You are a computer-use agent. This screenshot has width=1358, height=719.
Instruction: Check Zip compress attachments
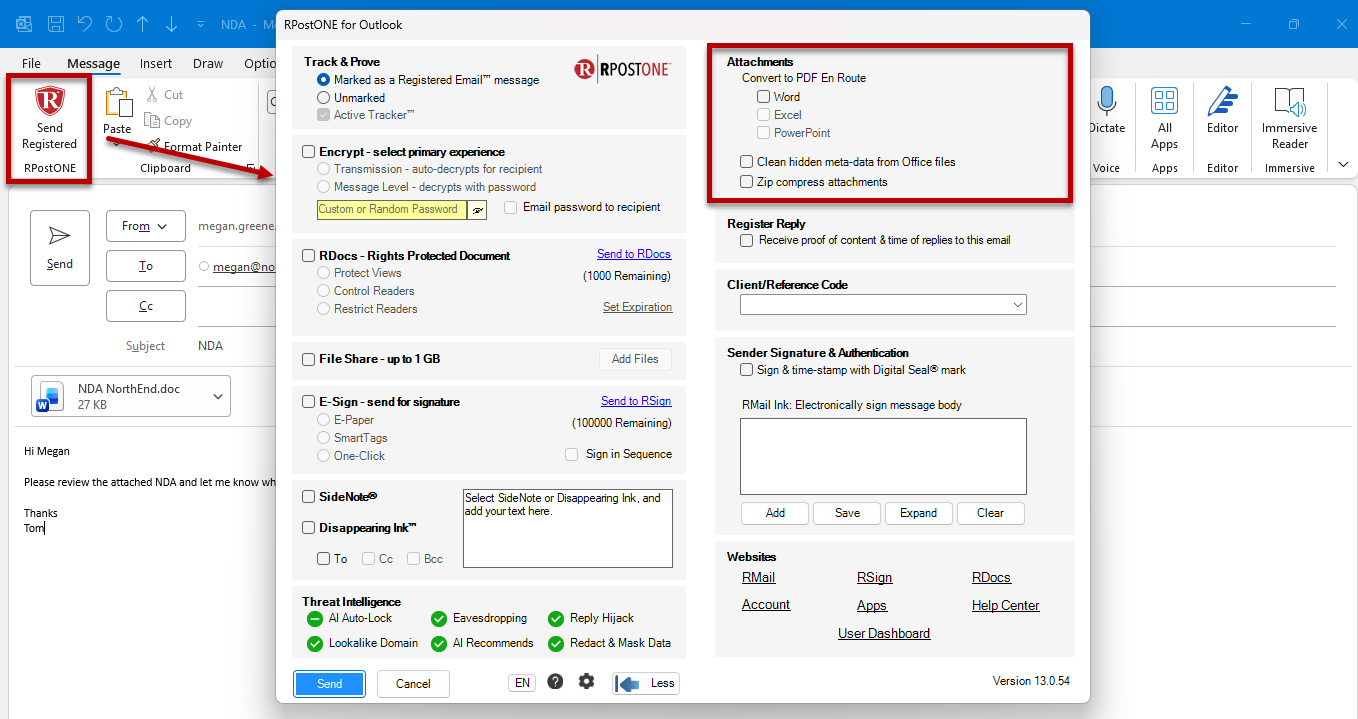click(747, 182)
